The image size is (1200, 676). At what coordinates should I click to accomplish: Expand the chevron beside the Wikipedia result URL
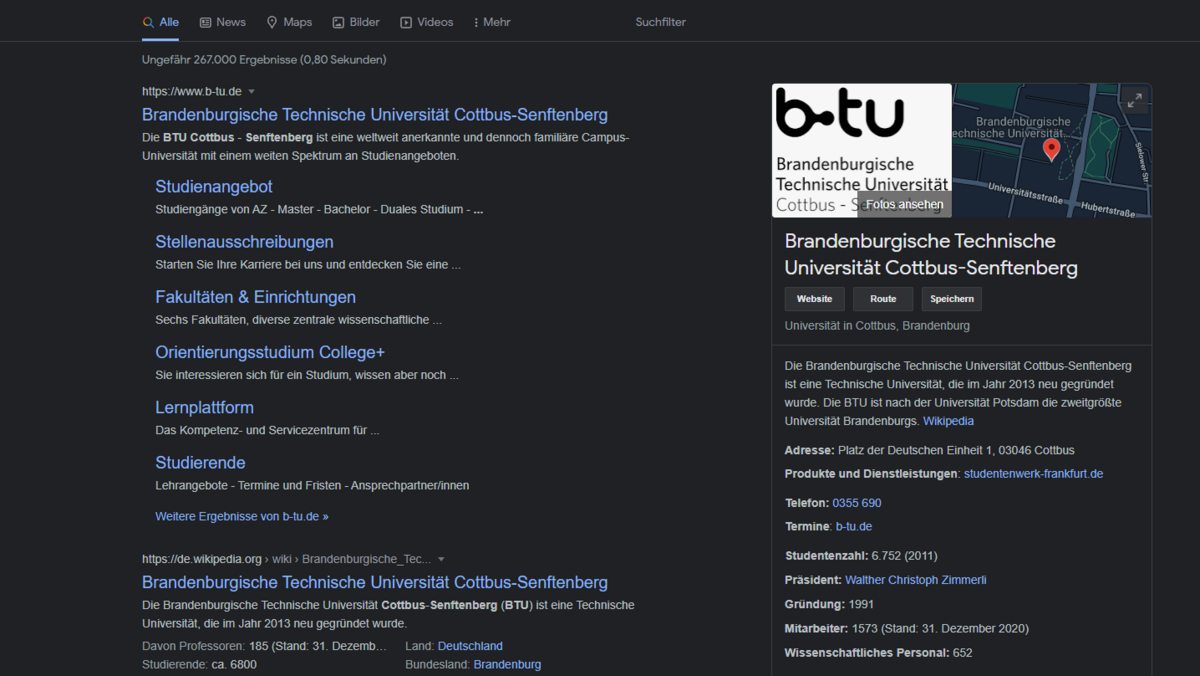[x=441, y=559]
